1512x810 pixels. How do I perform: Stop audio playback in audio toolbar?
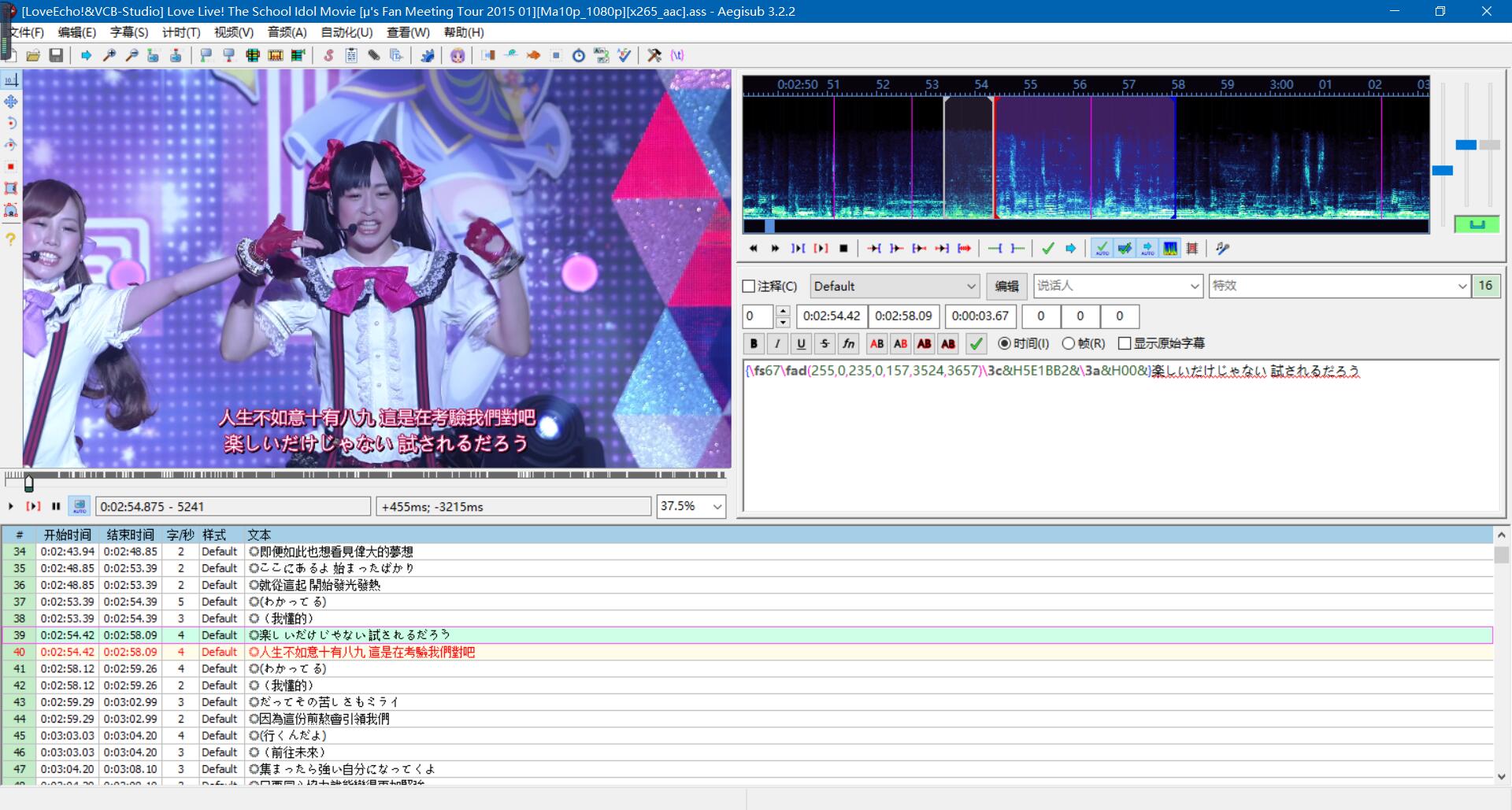pyautogui.click(x=843, y=248)
